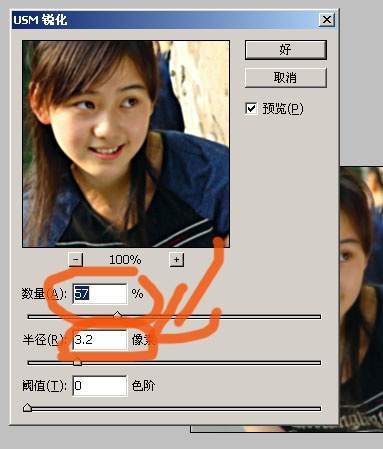
Task: Confirm sharpening with the 好 button
Action: click(x=285, y=50)
